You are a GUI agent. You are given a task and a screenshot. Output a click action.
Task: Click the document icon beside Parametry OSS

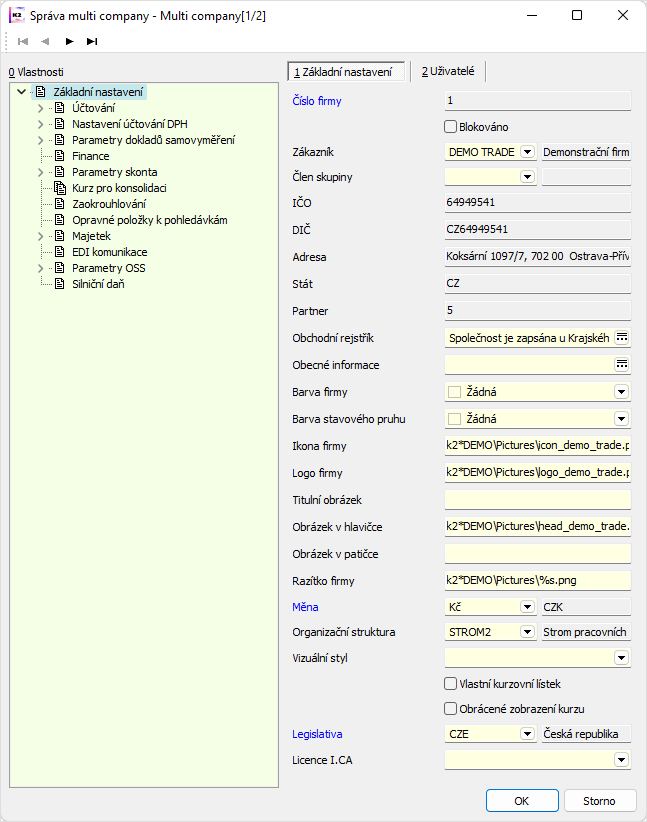[60, 268]
